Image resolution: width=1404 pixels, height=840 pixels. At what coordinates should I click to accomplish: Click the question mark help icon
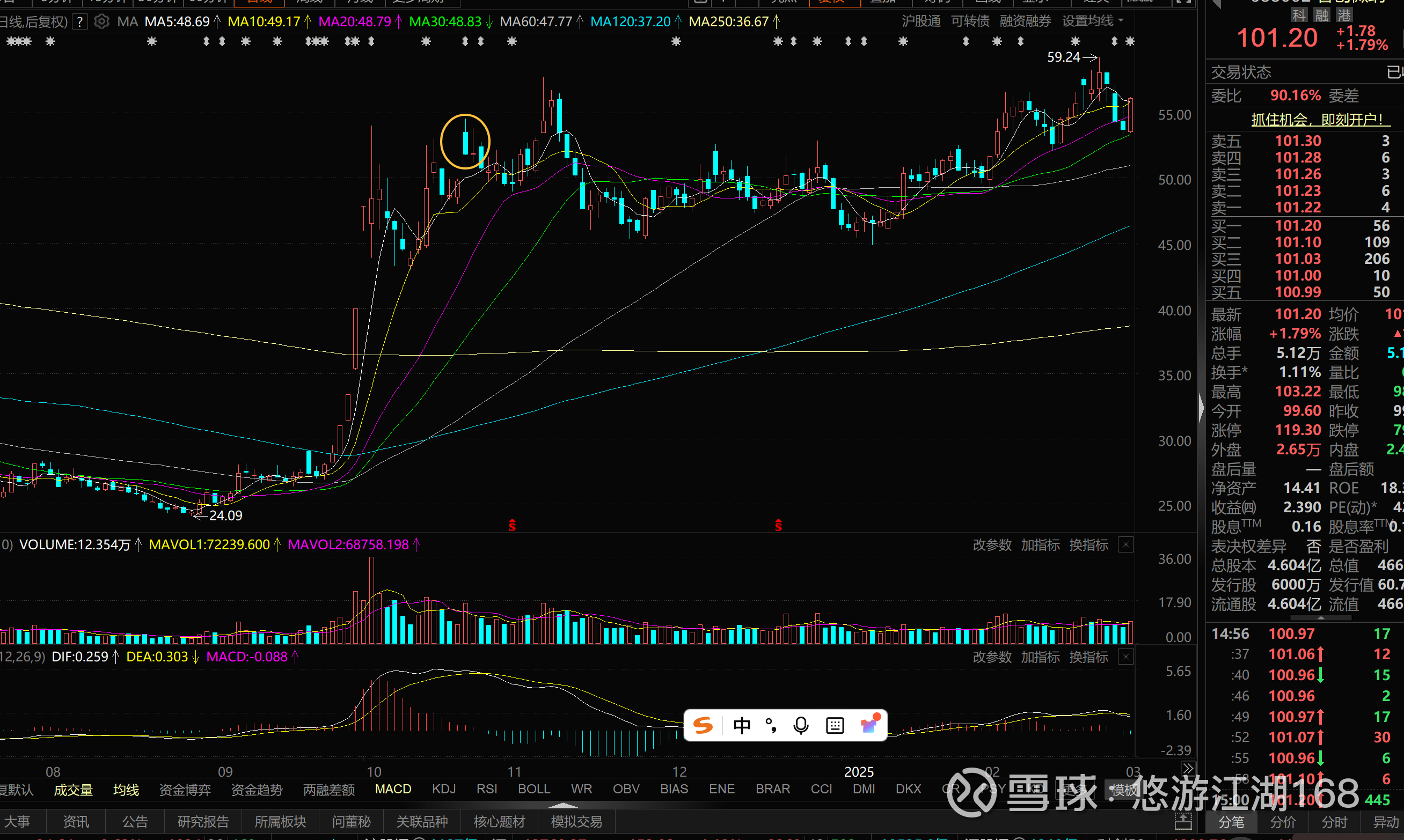(x=81, y=22)
